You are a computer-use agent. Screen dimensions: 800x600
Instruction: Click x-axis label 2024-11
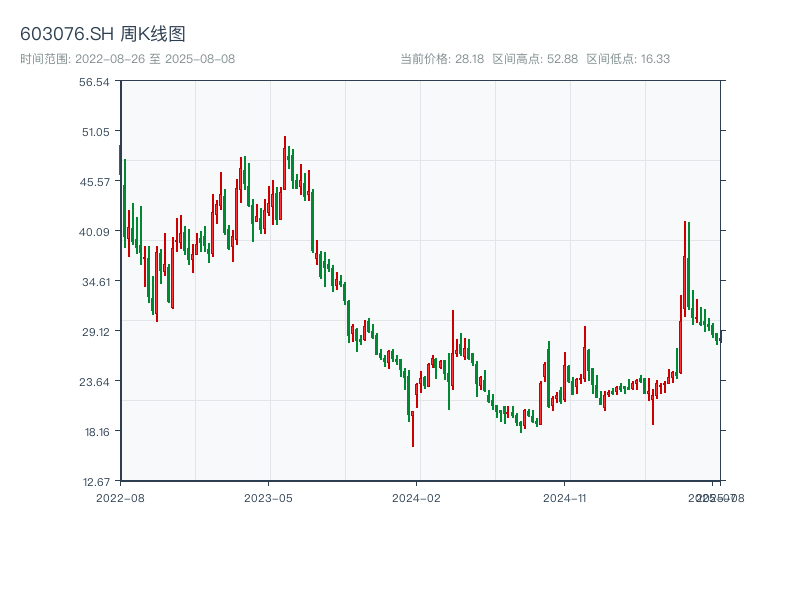click(x=565, y=498)
